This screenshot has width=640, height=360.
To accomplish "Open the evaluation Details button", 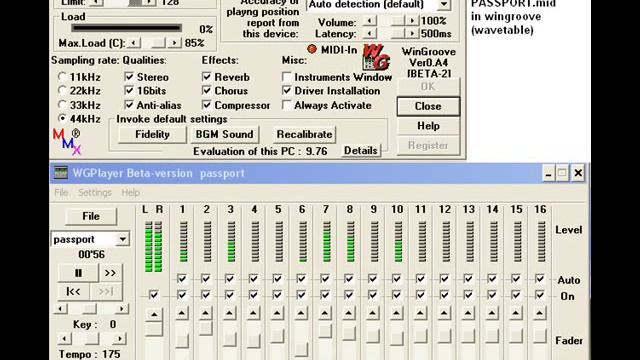I will (x=360, y=151).
